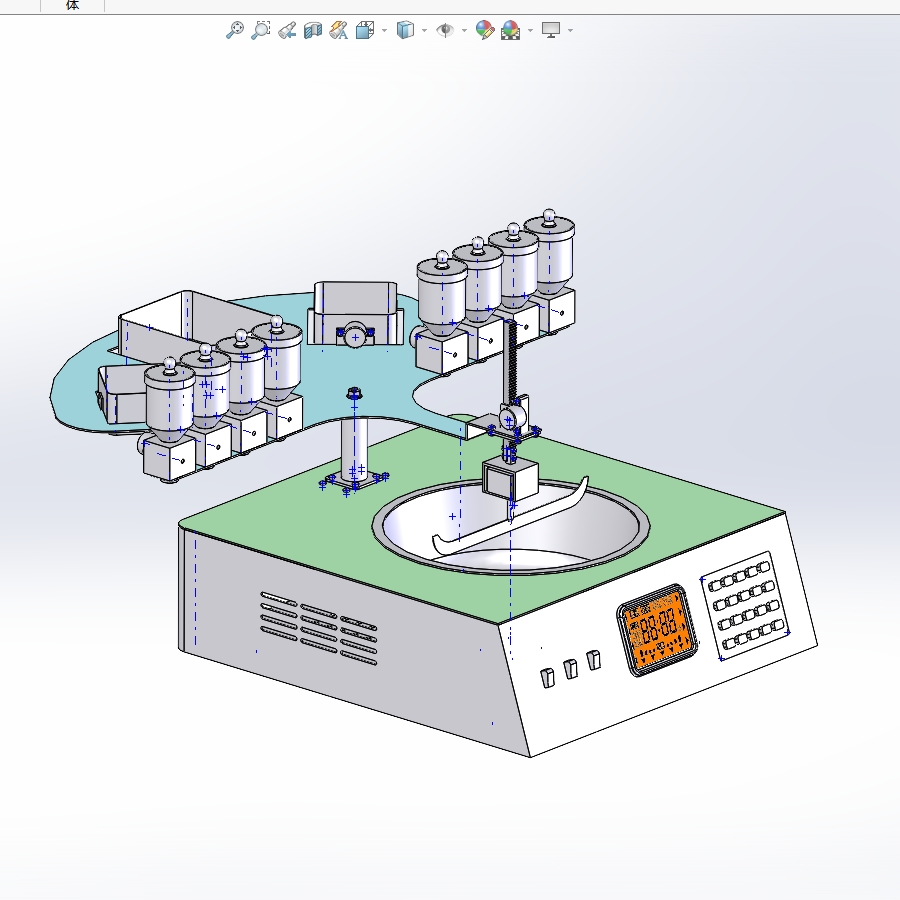The width and height of the screenshot is (900, 900).
Task: Select the keypad panel on the machine front
Action: (x=745, y=606)
